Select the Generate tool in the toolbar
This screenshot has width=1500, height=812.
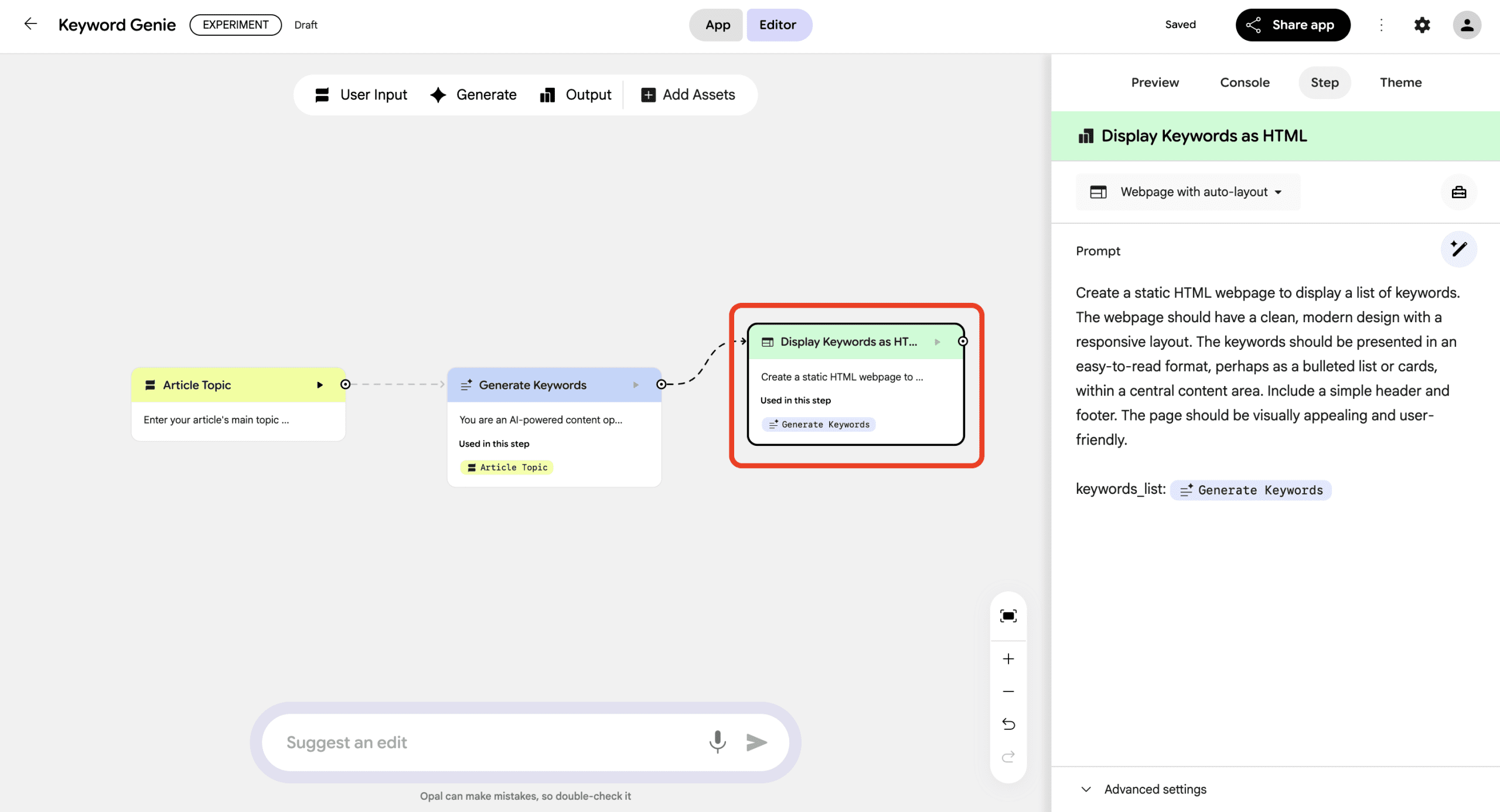pyautogui.click(x=473, y=94)
